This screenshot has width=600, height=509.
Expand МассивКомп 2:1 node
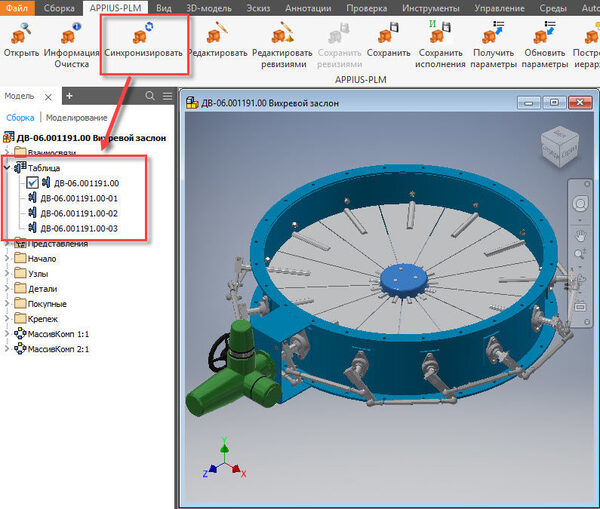[7, 349]
